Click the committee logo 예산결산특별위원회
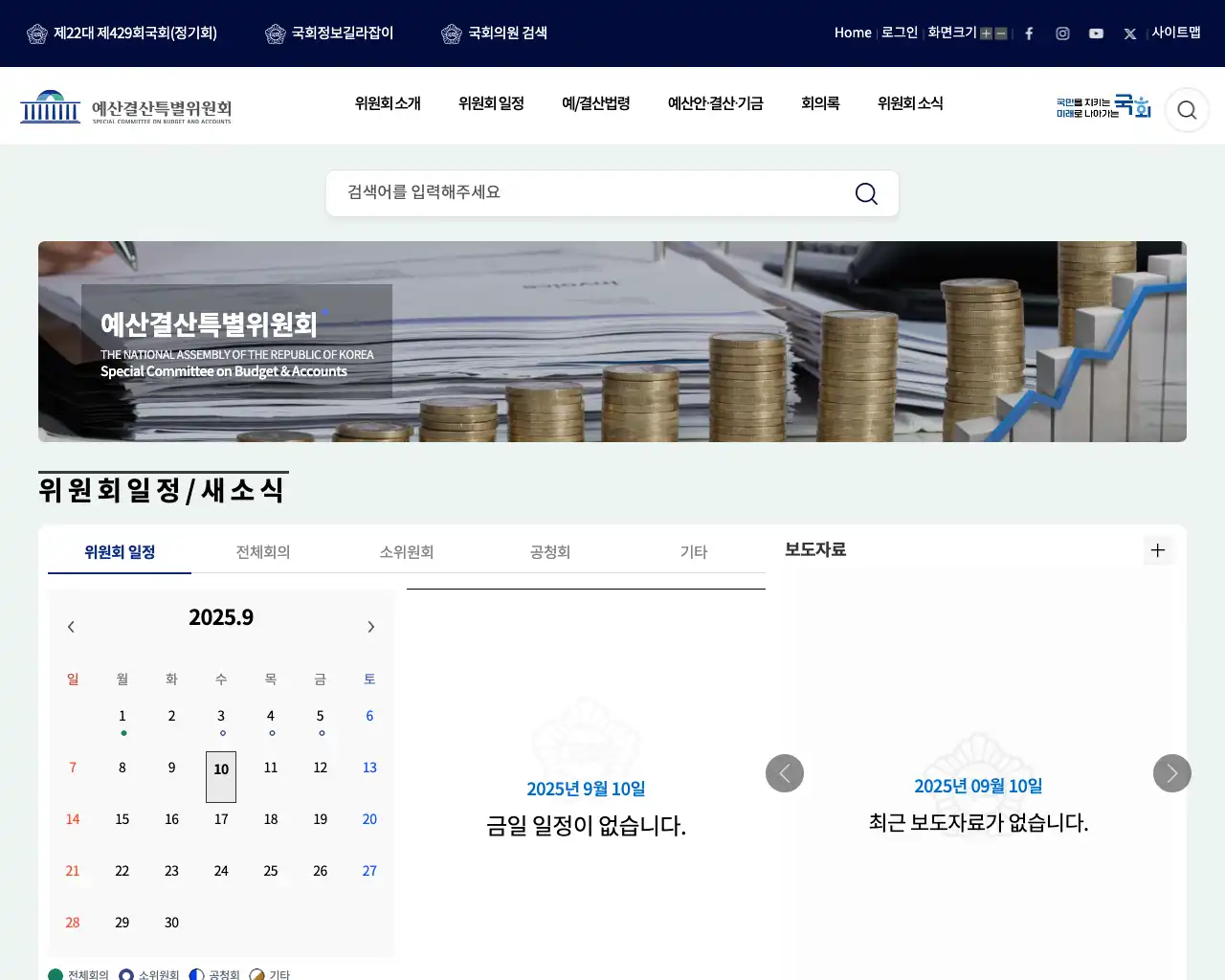1225x980 pixels. tap(125, 107)
